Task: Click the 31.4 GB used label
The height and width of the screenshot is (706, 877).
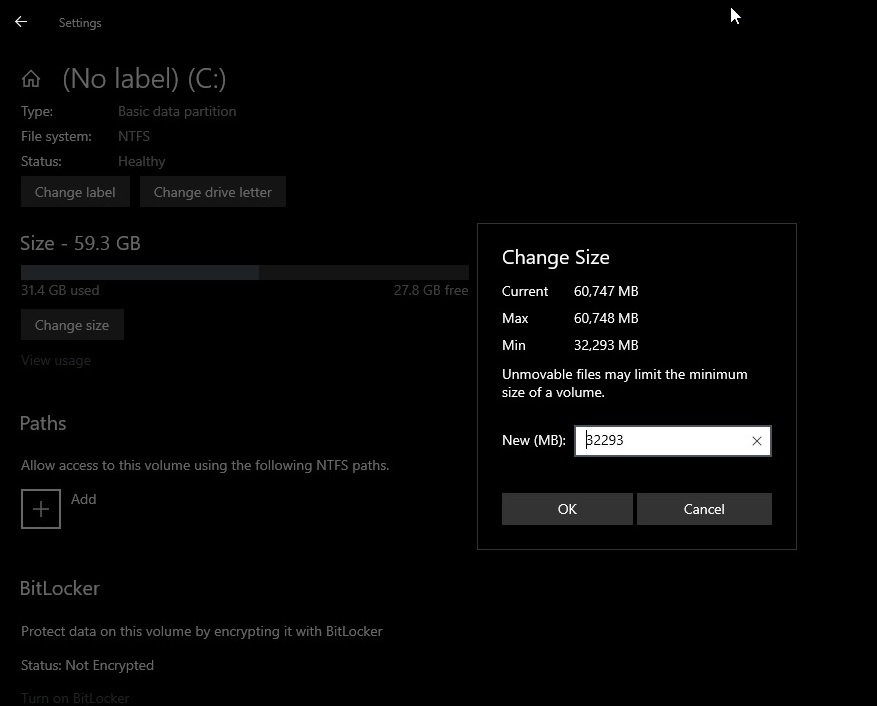Action: [x=60, y=290]
